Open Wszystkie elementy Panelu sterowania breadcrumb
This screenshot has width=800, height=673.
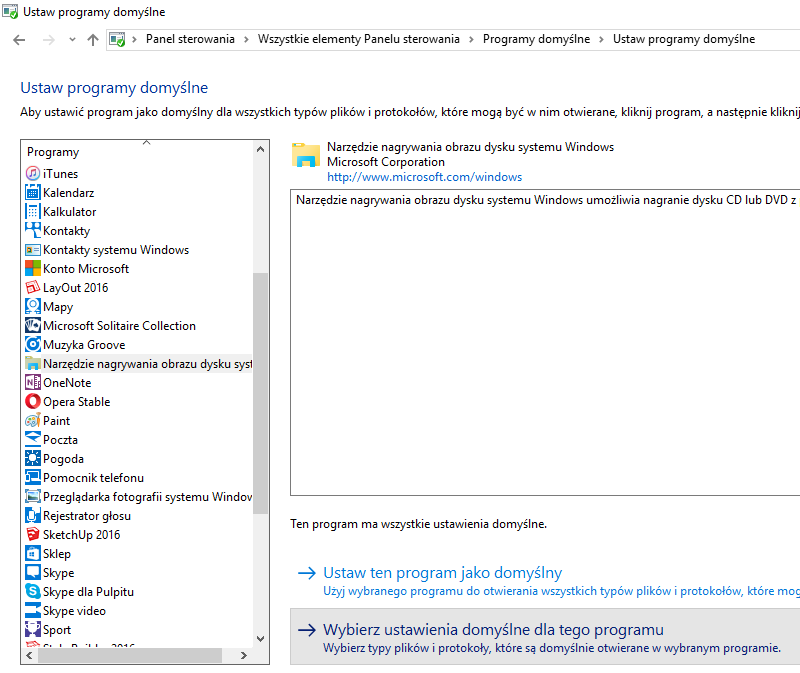pos(358,39)
